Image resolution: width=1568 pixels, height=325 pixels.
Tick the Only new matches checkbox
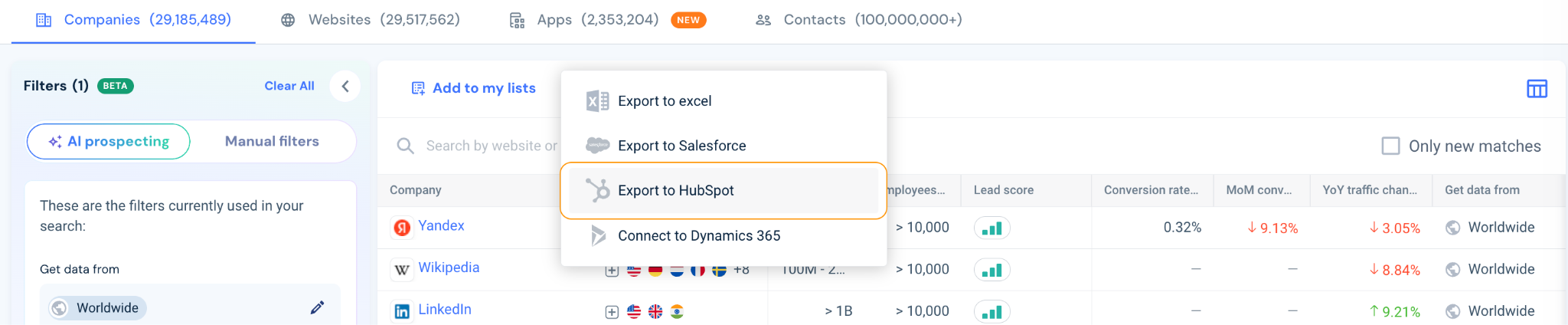[1390, 146]
